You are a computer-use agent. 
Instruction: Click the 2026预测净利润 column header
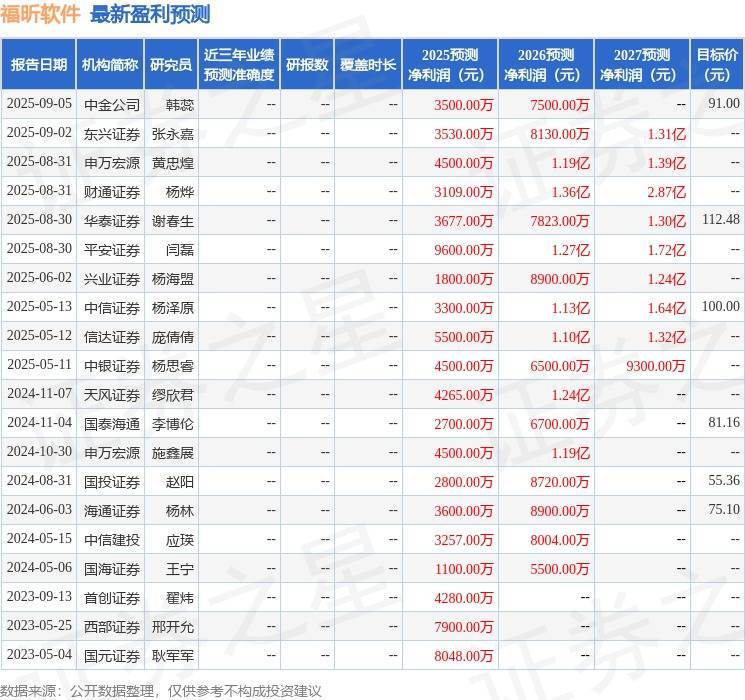546,64
